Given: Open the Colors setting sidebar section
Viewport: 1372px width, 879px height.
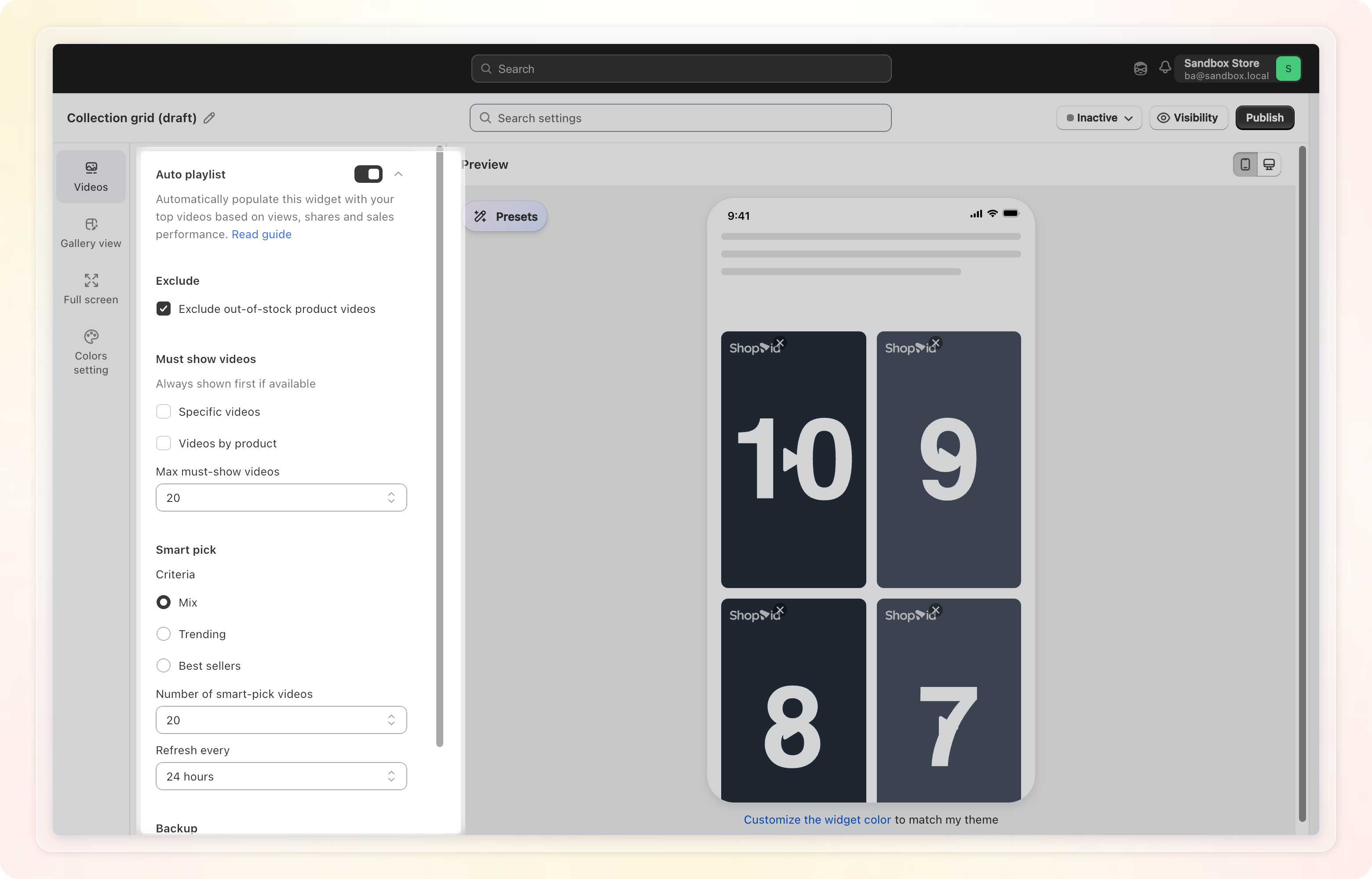Looking at the screenshot, I should pyautogui.click(x=91, y=352).
